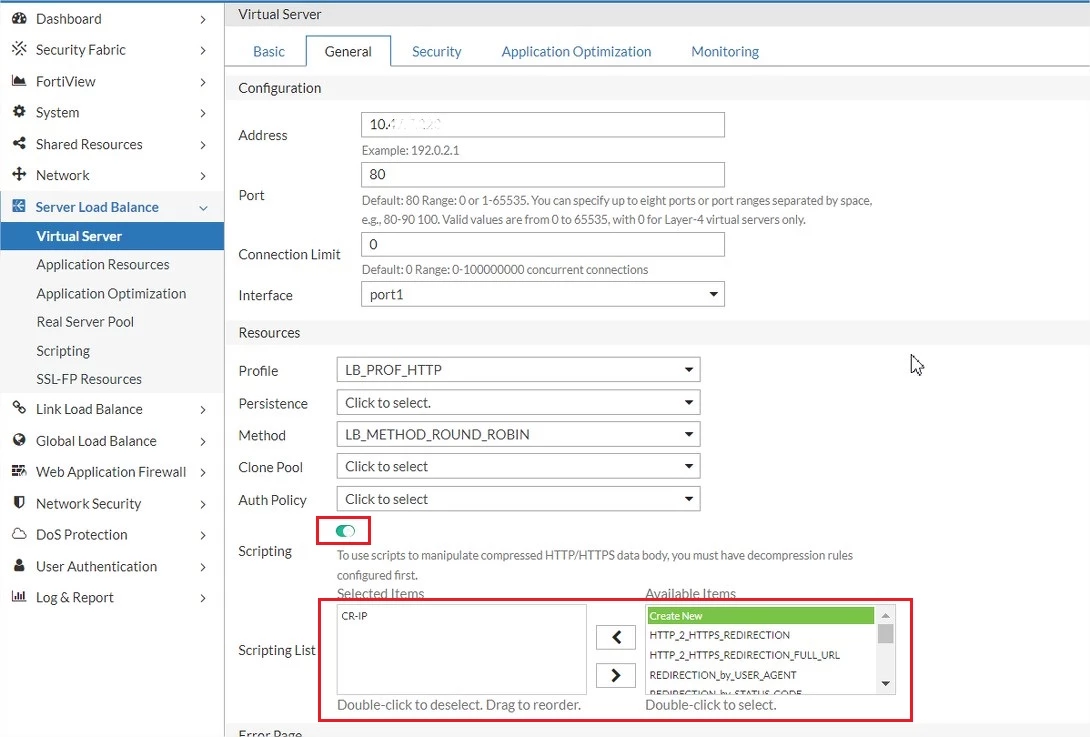1090x737 pixels.
Task: Click the System gear icon
Action: point(19,112)
